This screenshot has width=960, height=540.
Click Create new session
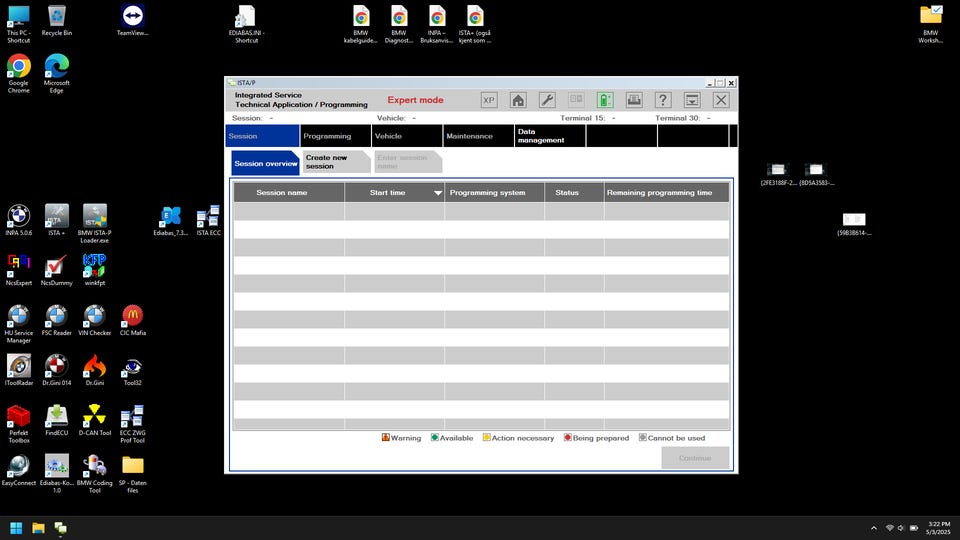[x=336, y=162]
